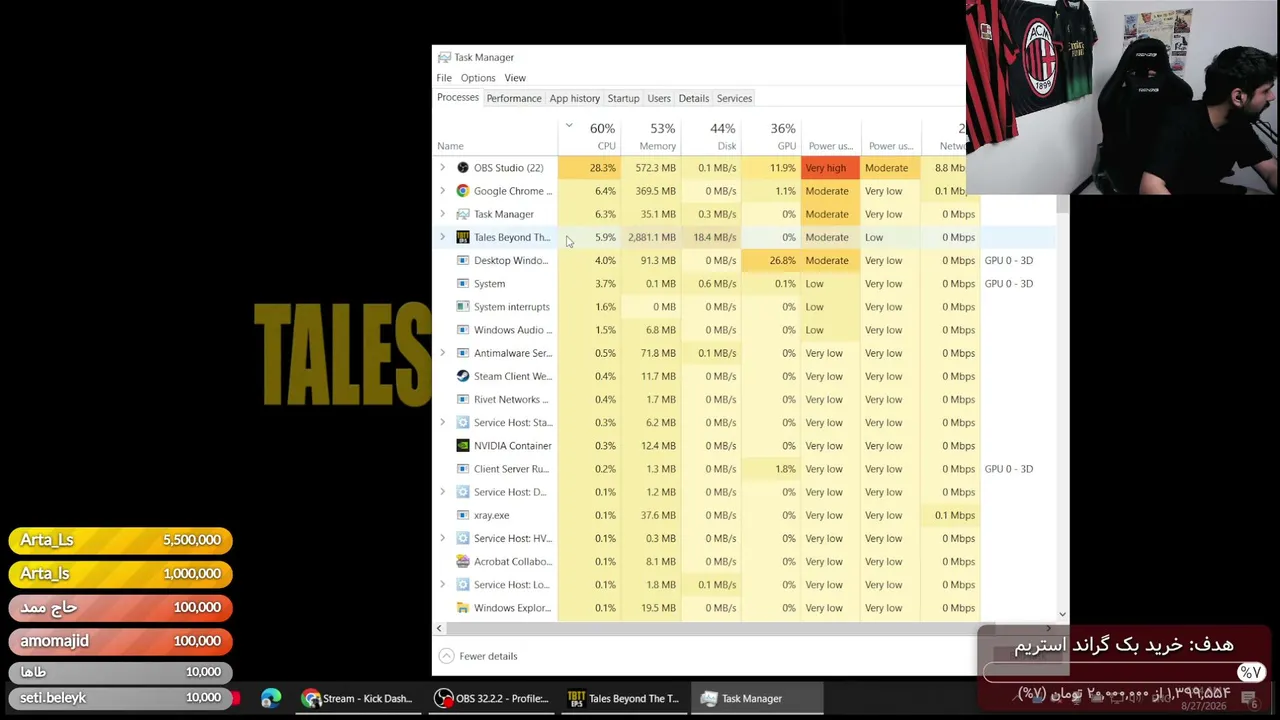Expand the Service Host: D... row
The image size is (1280, 720).
(x=443, y=492)
